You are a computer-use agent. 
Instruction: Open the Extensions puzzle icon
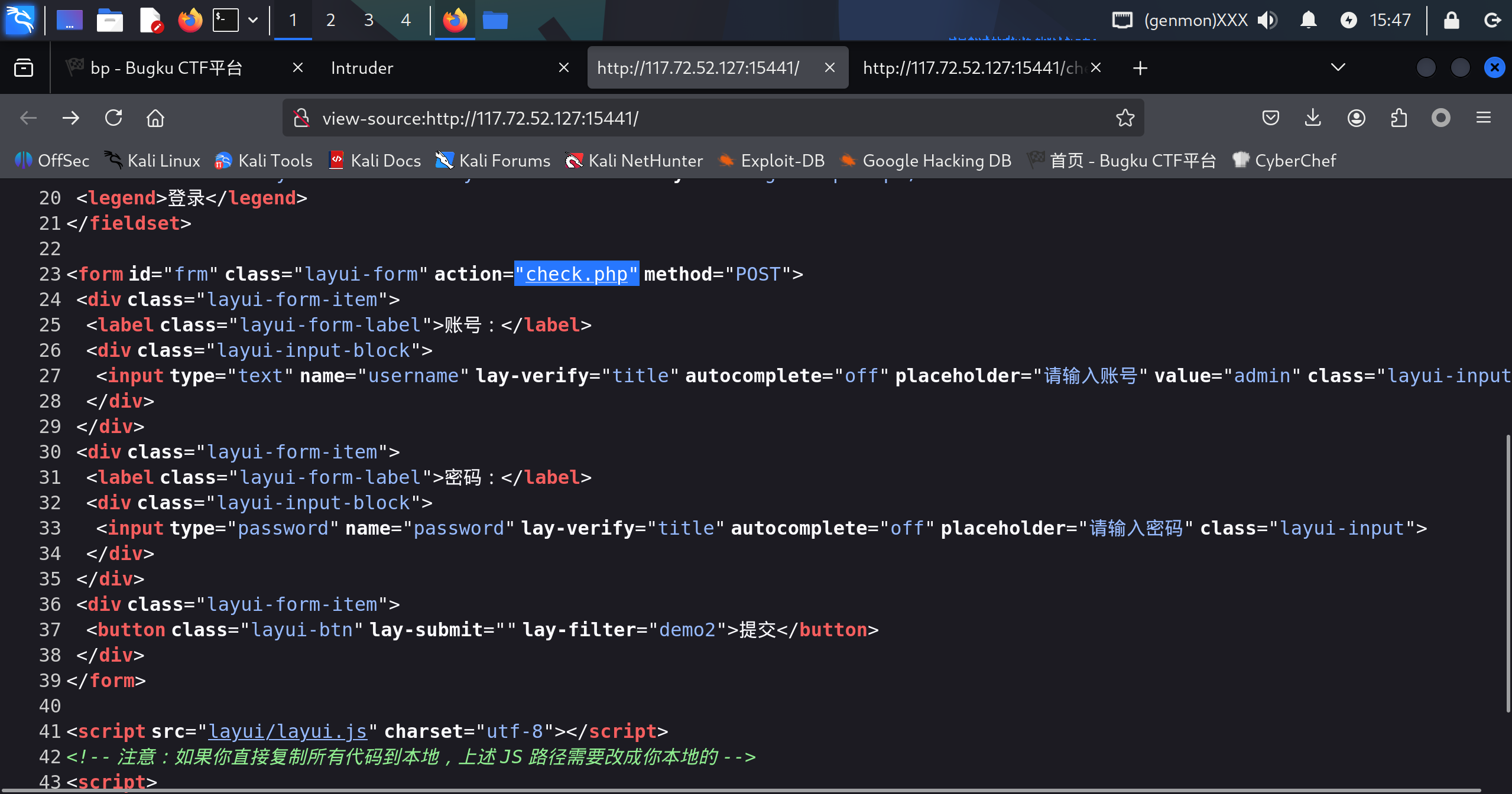[1399, 118]
